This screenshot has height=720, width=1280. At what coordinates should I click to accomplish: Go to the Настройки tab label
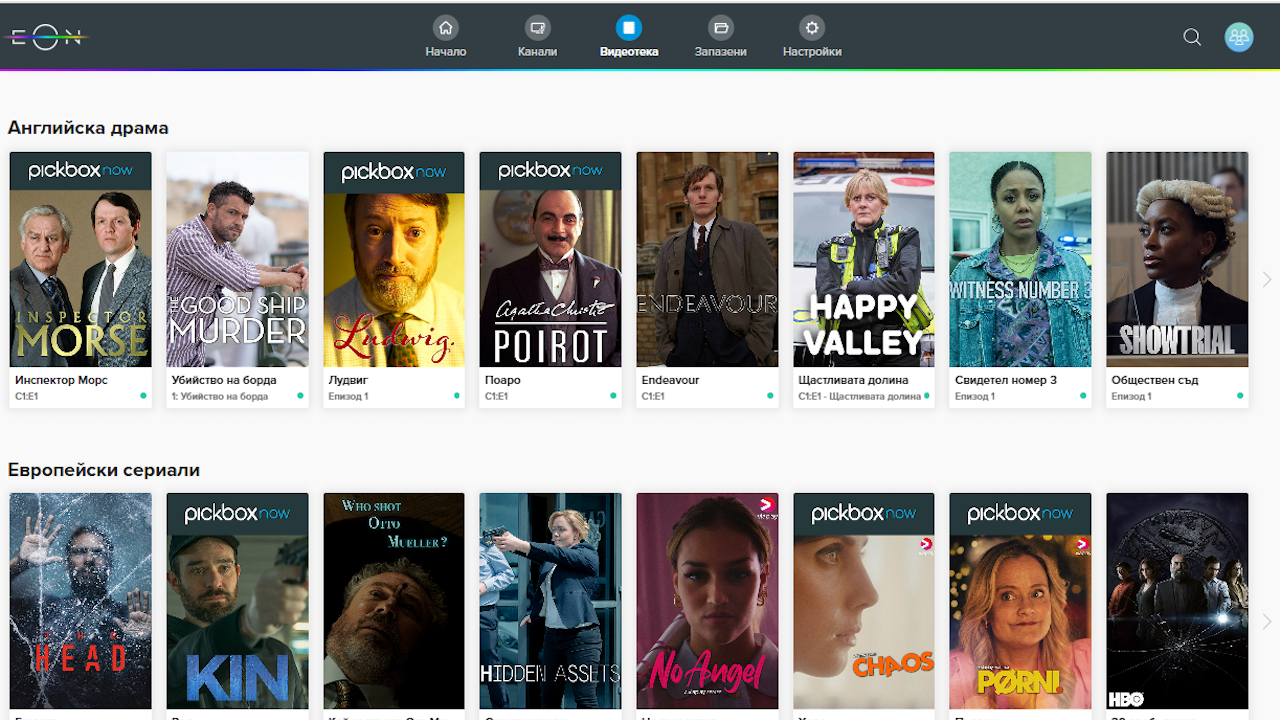[x=812, y=52]
